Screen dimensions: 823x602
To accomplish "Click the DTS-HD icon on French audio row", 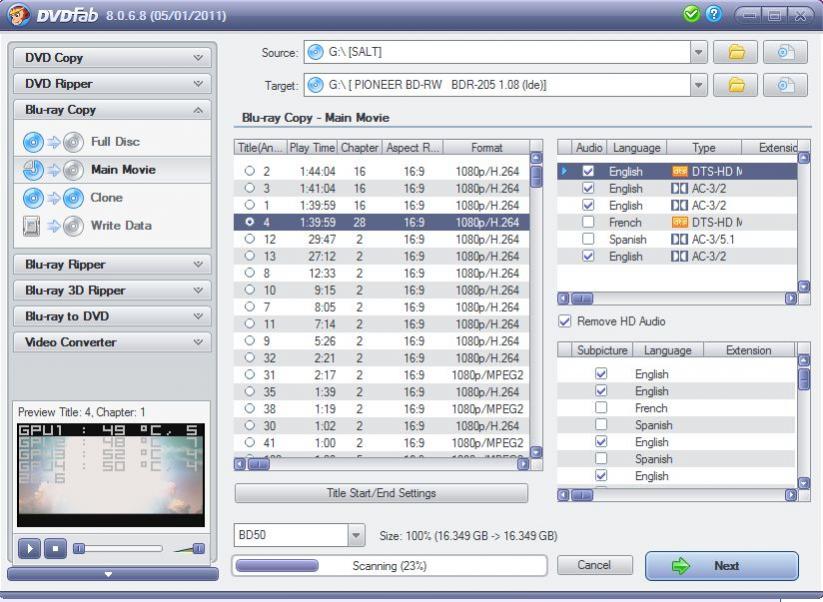I will 680,223.
